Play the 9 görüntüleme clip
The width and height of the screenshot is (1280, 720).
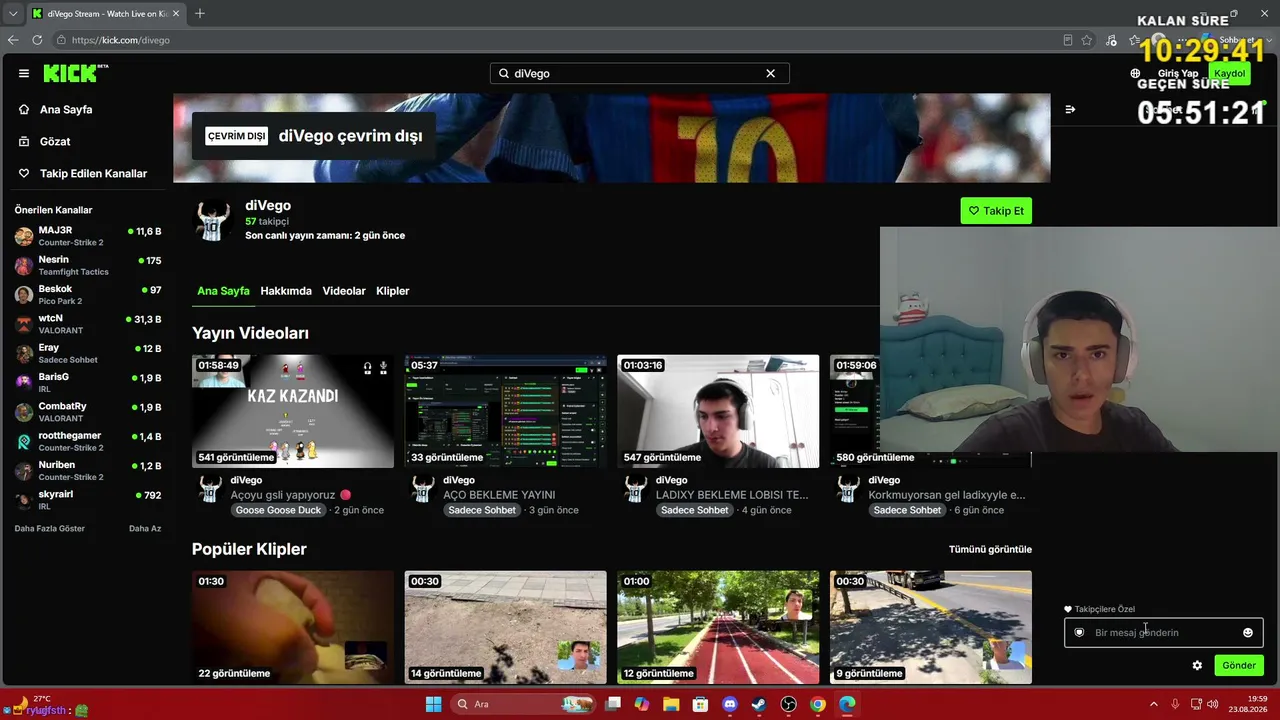pos(931,627)
